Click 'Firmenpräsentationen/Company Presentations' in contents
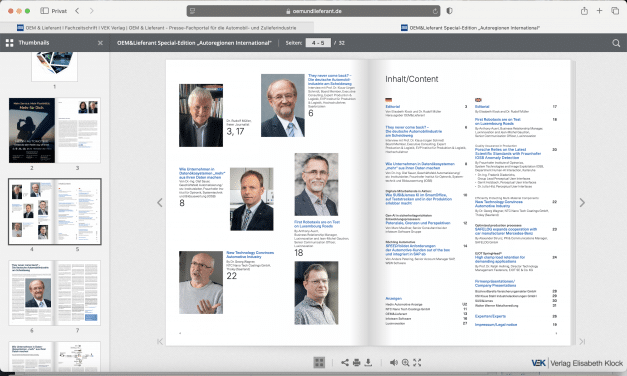This screenshot has height=376, width=627. pyautogui.click(x=495, y=284)
